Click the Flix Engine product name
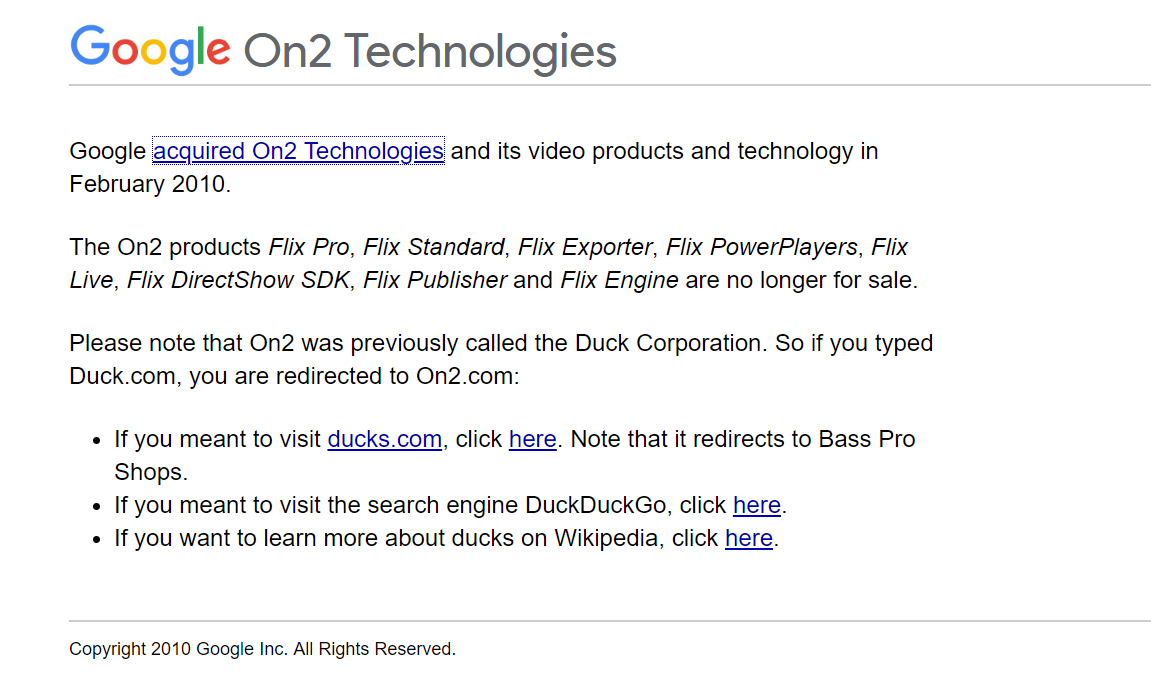 tap(618, 280)
